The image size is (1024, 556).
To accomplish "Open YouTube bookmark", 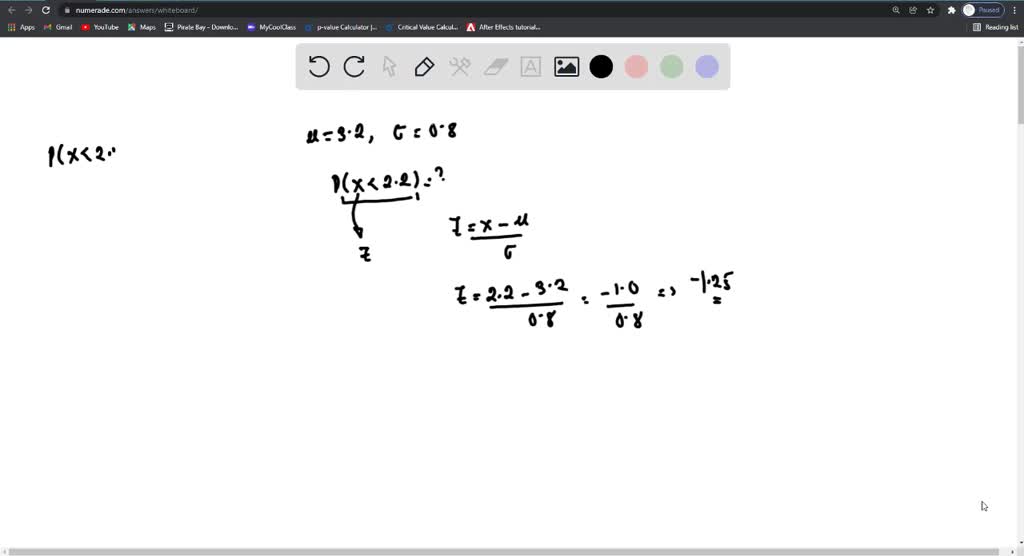I will (x=100, y=27).
